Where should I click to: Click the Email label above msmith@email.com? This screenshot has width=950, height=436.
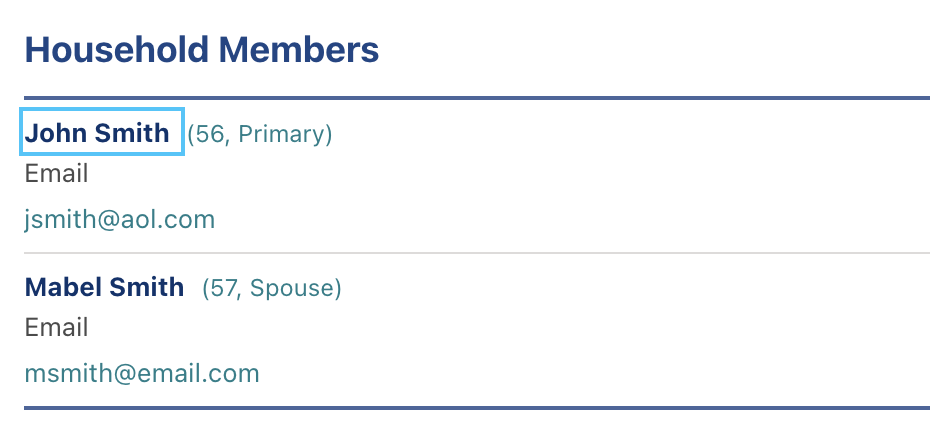click(x=56, y=328)
